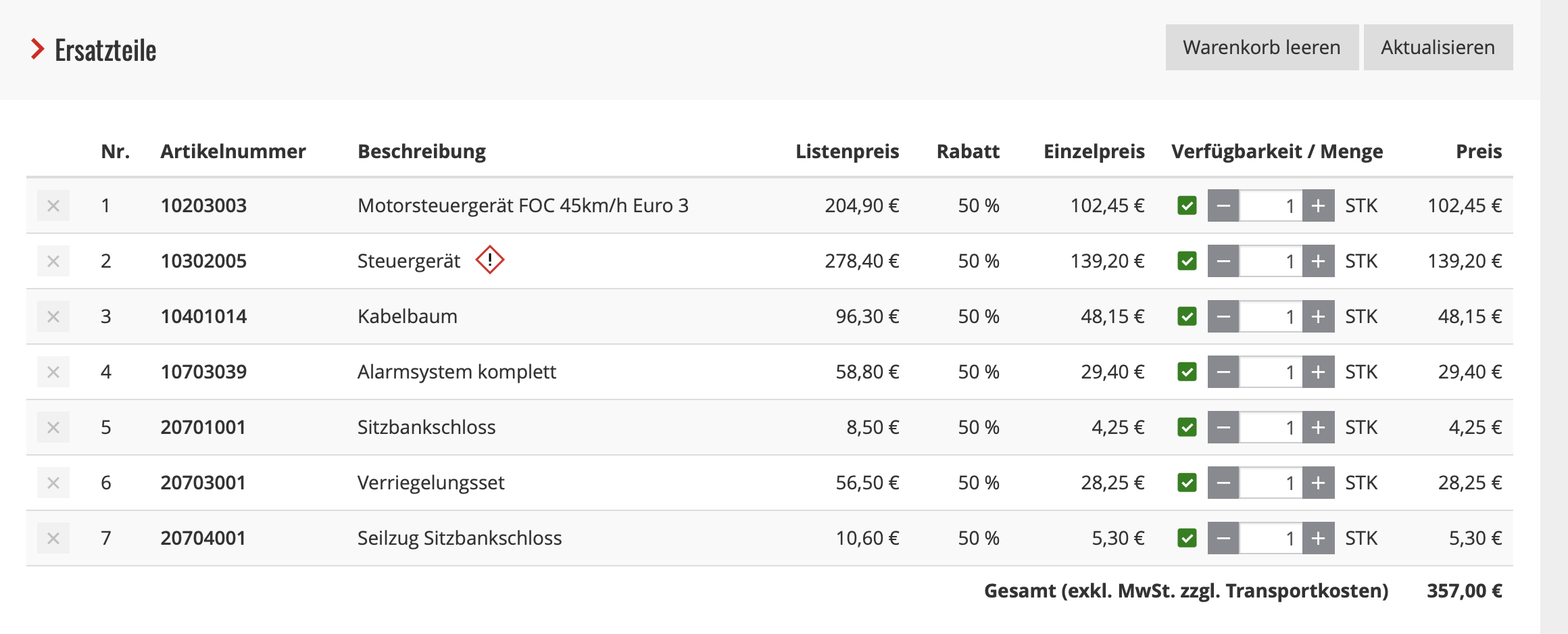Open article number 20704001 link
This screenshot has width=1568, height=634.
tap(203, 538)
